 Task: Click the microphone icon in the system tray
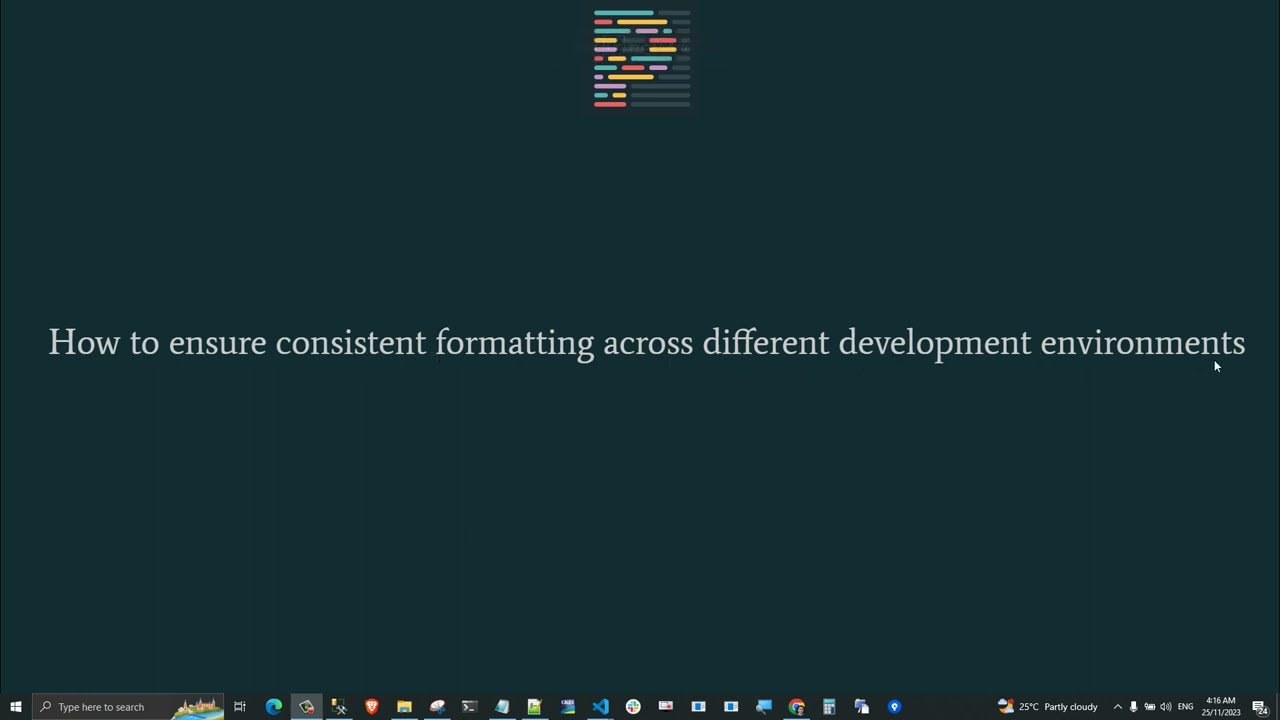click(1133, 707)
